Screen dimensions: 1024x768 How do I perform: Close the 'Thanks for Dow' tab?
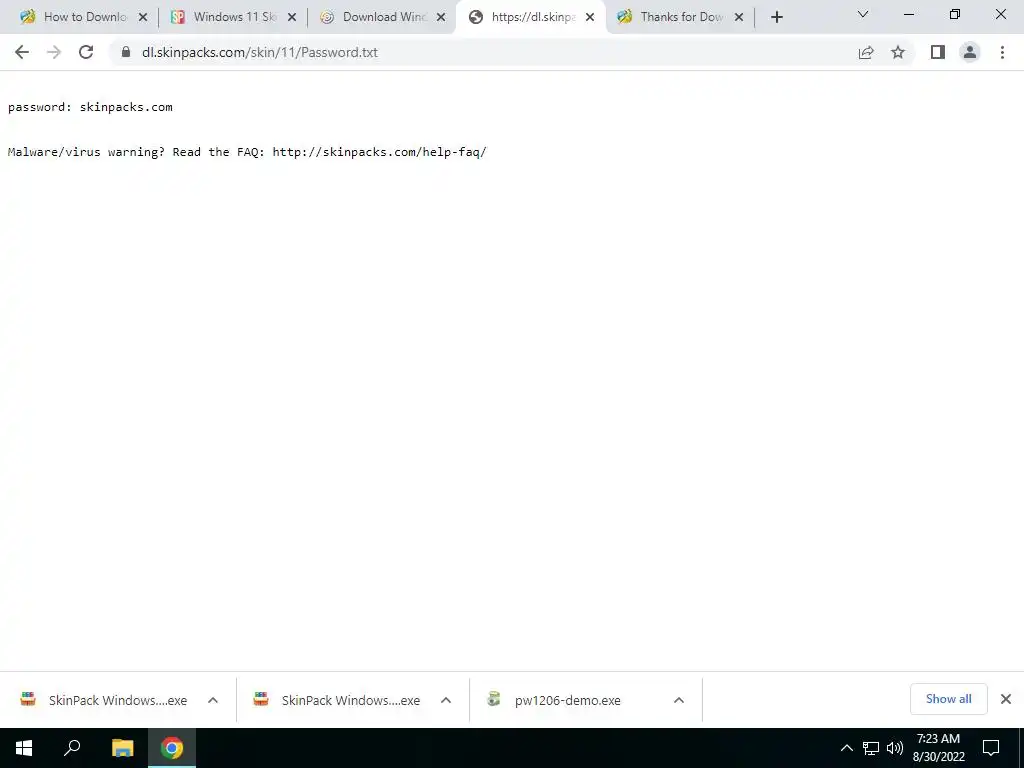point(739,18)
